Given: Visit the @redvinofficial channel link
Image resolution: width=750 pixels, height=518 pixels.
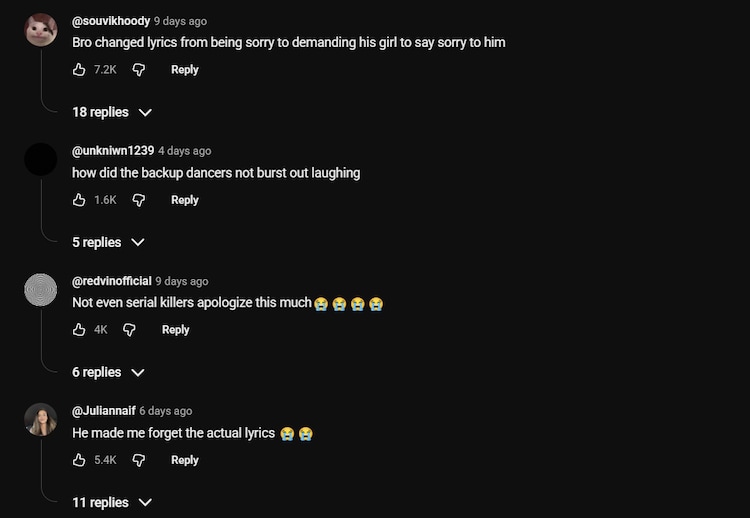Looking at the screenshot, I should click(x=112, y=281).
